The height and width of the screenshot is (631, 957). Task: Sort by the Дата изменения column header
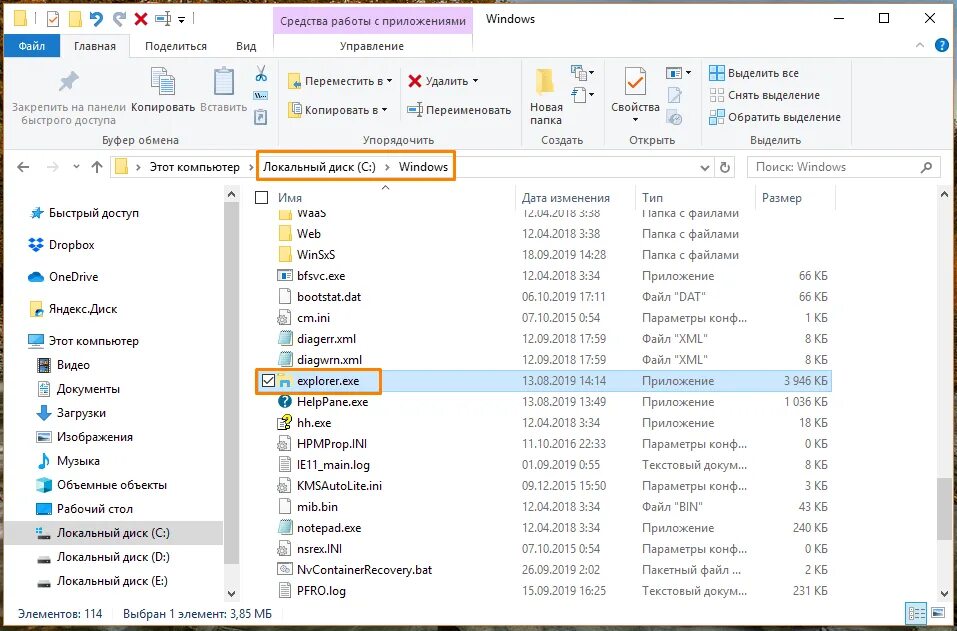[x=566, y=198]
